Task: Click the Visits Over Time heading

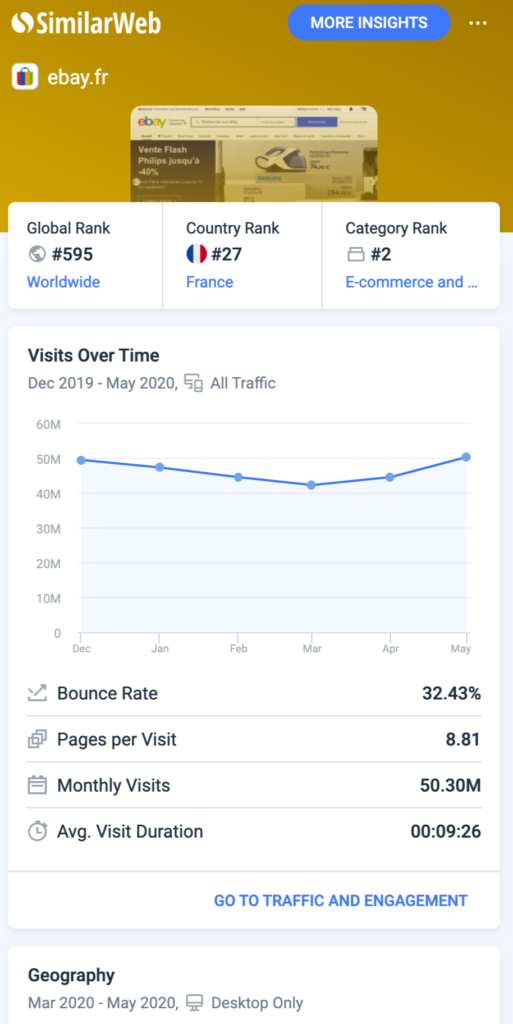Action: click(x=93, y=355)
